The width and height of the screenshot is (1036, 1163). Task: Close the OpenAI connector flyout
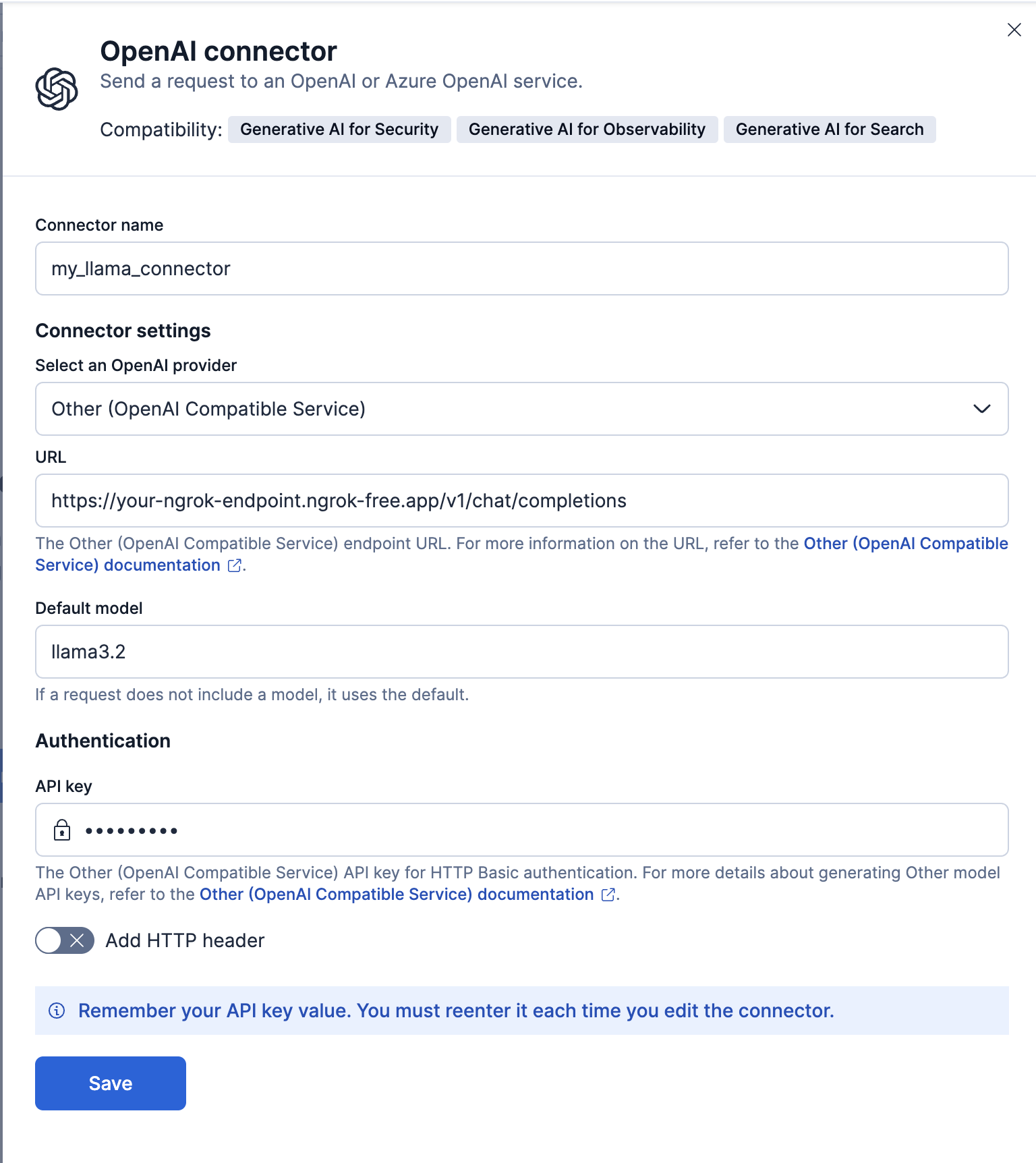pos(1014,30)
